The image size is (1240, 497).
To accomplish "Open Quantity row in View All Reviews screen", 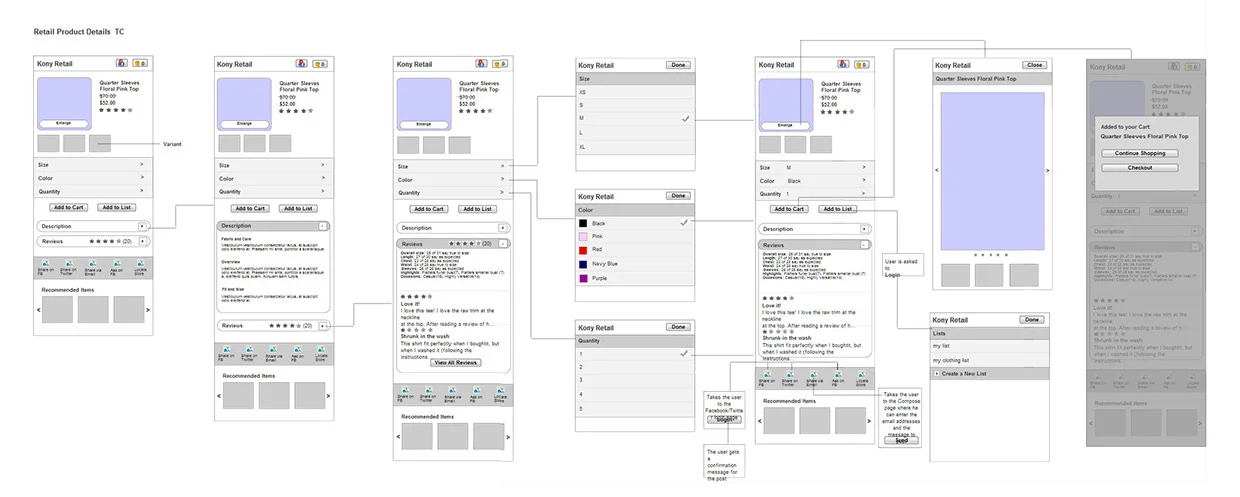I will 454,193.
